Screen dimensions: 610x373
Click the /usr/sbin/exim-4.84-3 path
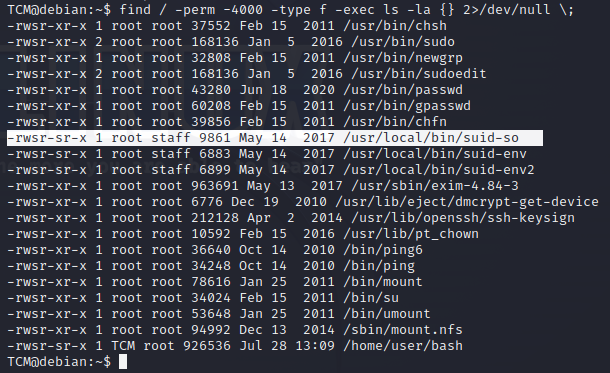pyautogui.click(x=435, y=186)
